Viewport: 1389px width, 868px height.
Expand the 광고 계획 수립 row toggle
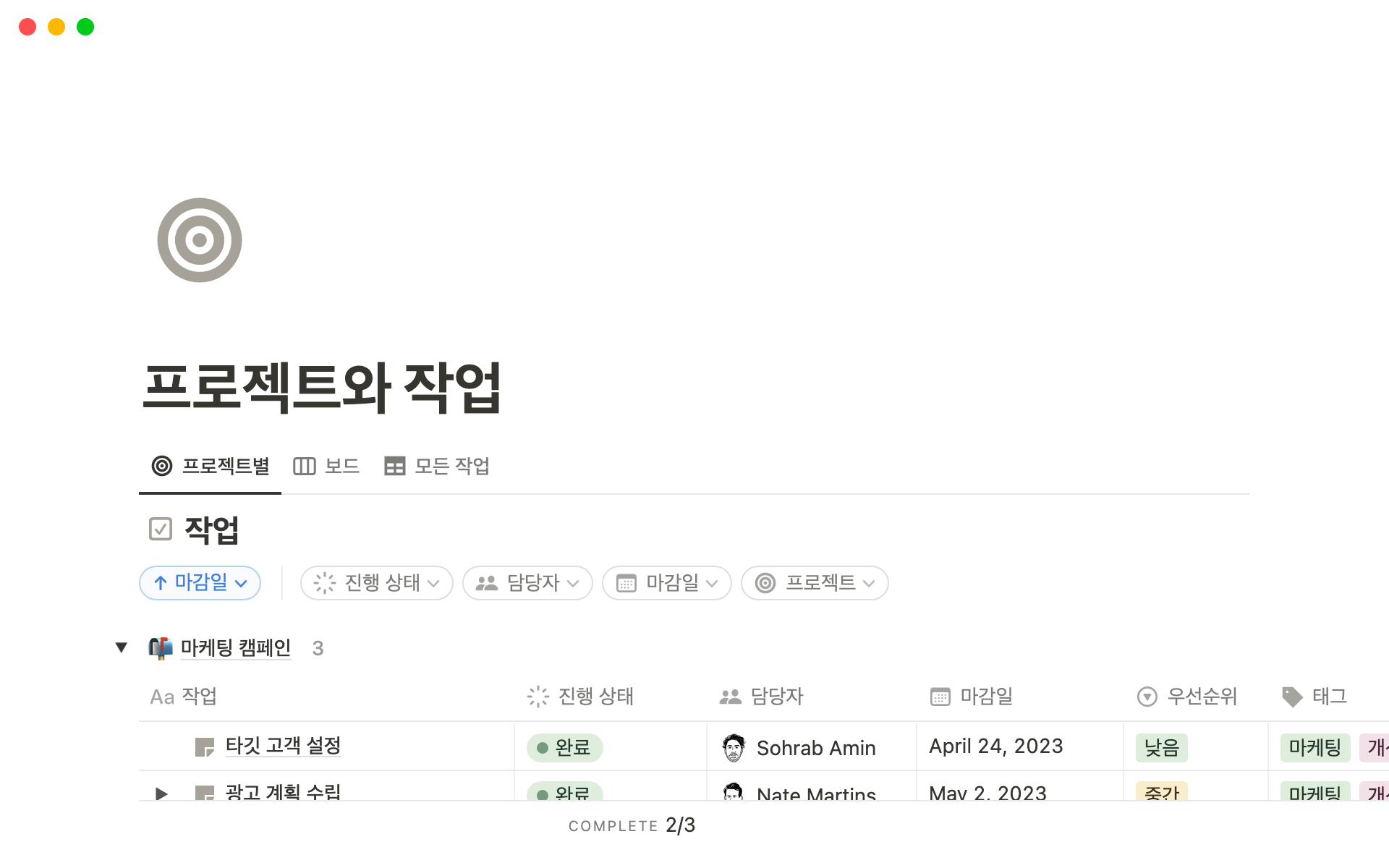(x=161, y=793)
